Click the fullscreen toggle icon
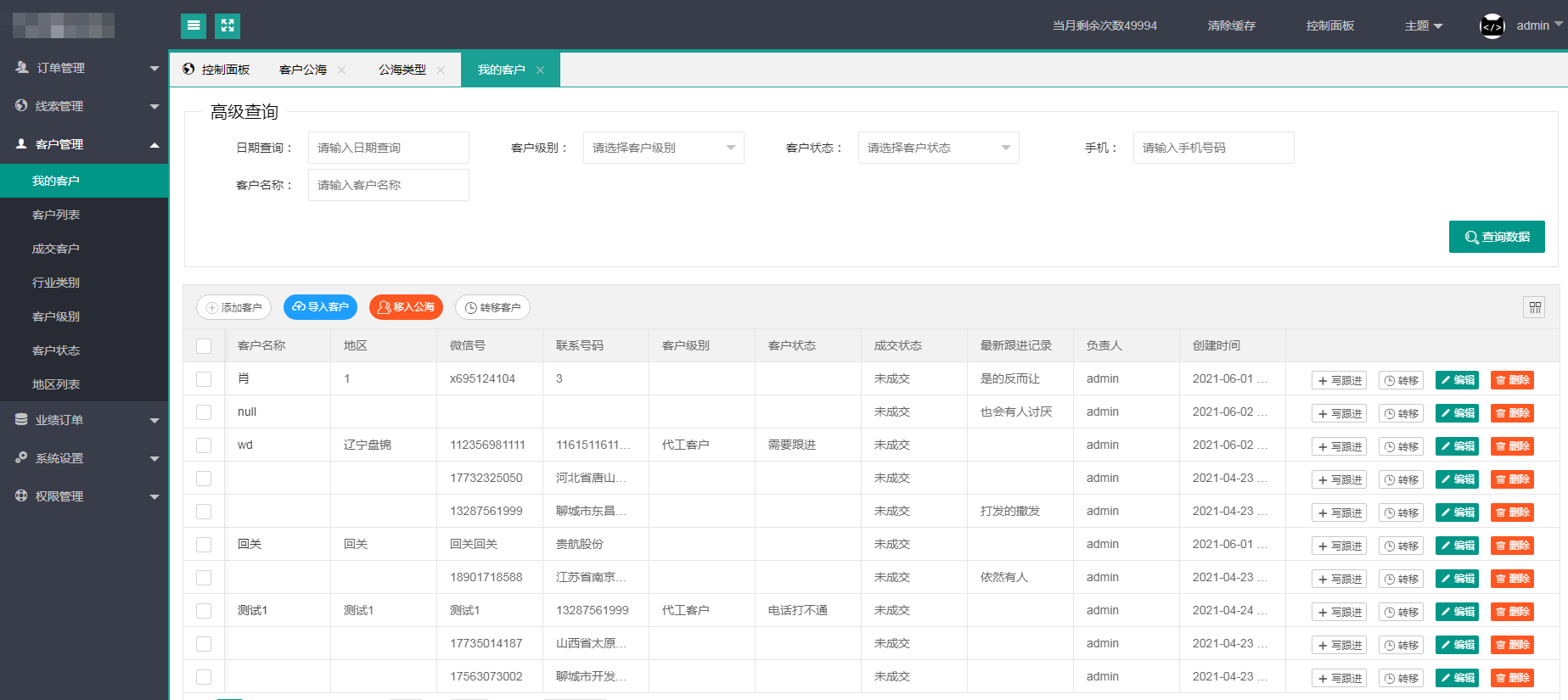 point(228,26)
